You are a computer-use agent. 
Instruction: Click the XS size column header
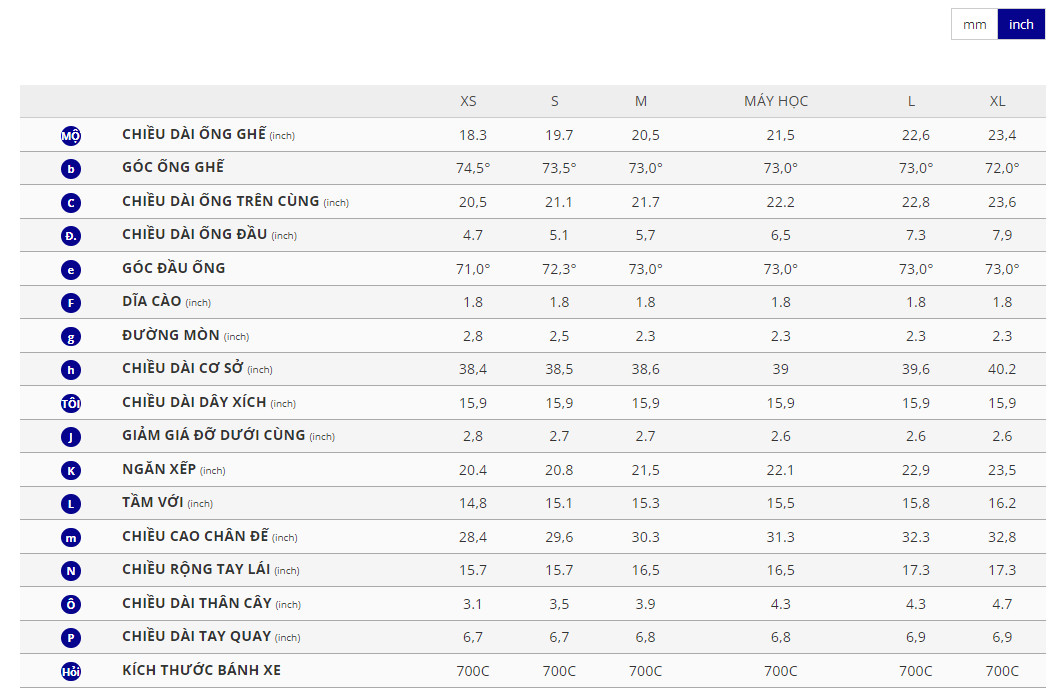[x=468, y=101]
